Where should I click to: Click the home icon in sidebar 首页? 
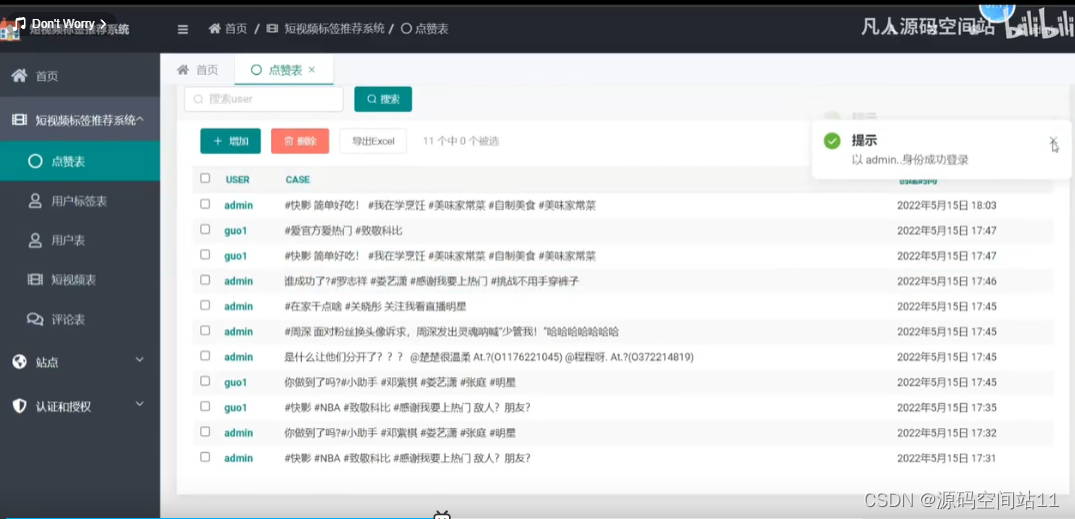[x=19, y=75]
